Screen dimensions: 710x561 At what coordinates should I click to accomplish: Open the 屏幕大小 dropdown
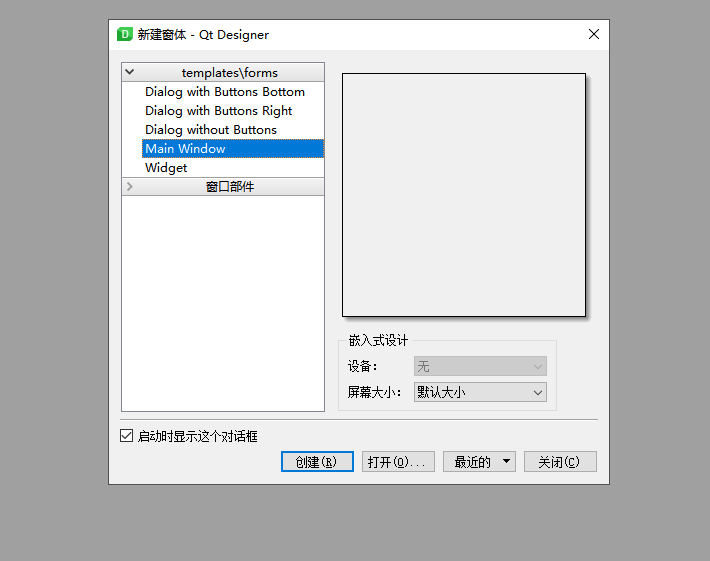point(480,392)
